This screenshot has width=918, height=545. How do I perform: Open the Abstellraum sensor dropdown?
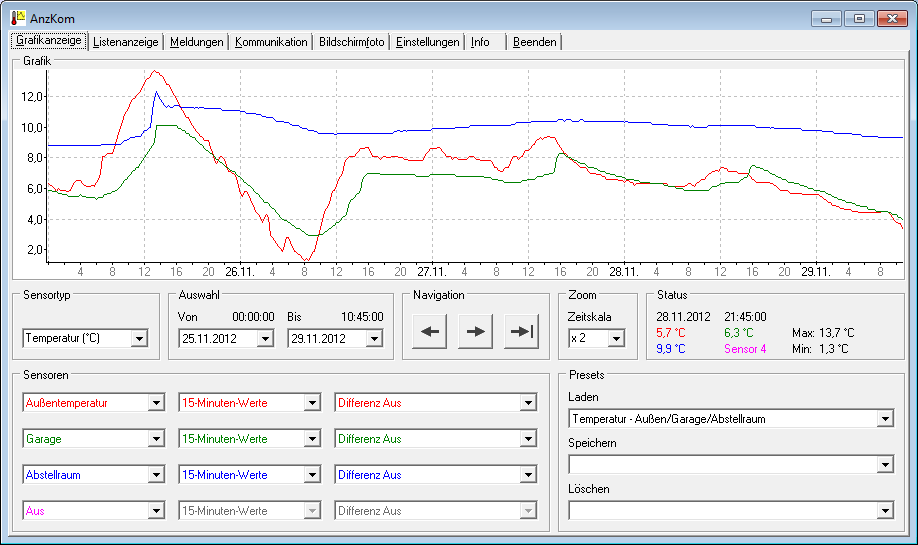tap(155, 475)
